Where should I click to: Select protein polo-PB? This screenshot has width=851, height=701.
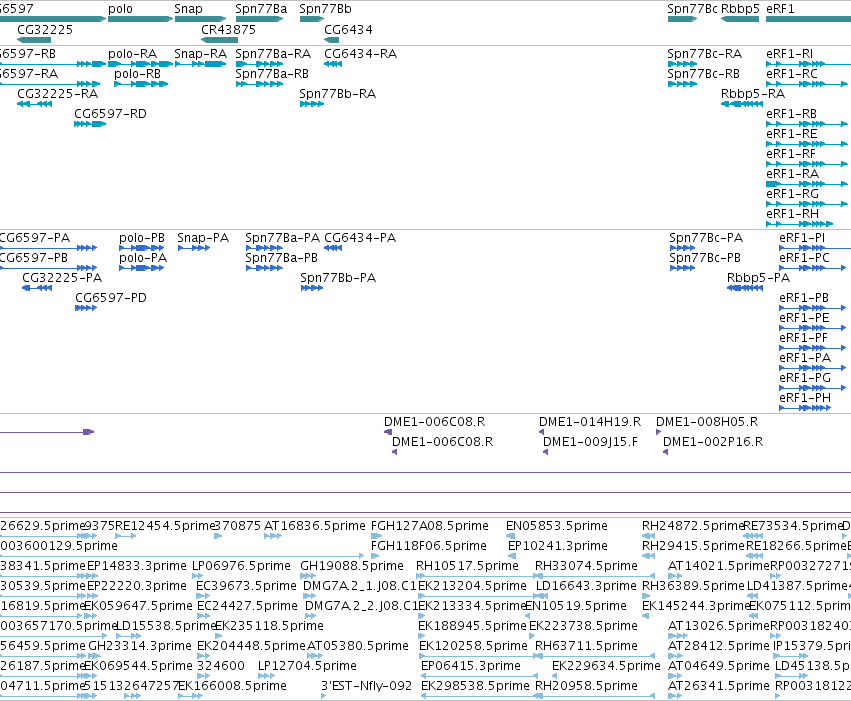pos(142,239)
